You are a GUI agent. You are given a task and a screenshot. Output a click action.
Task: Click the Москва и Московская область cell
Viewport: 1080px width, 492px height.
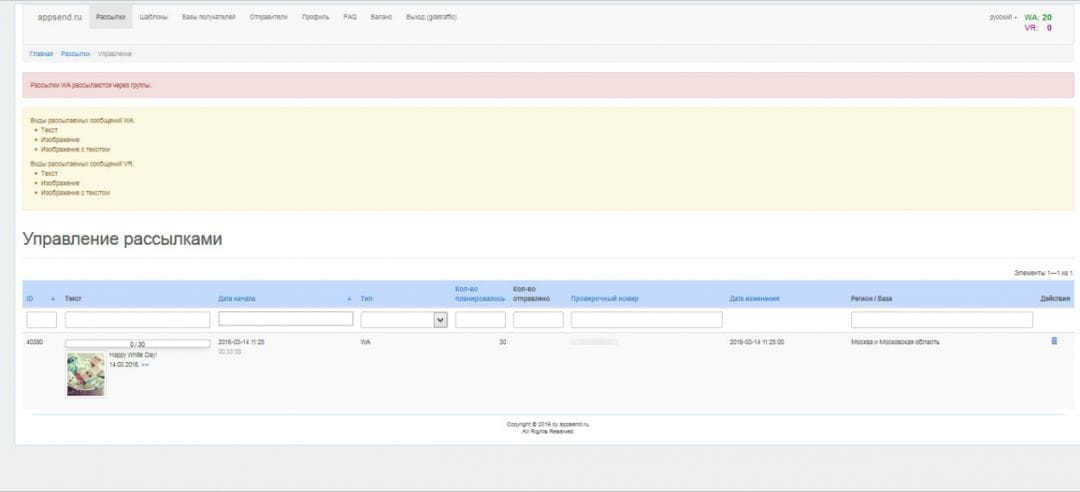tap(895, 342)
